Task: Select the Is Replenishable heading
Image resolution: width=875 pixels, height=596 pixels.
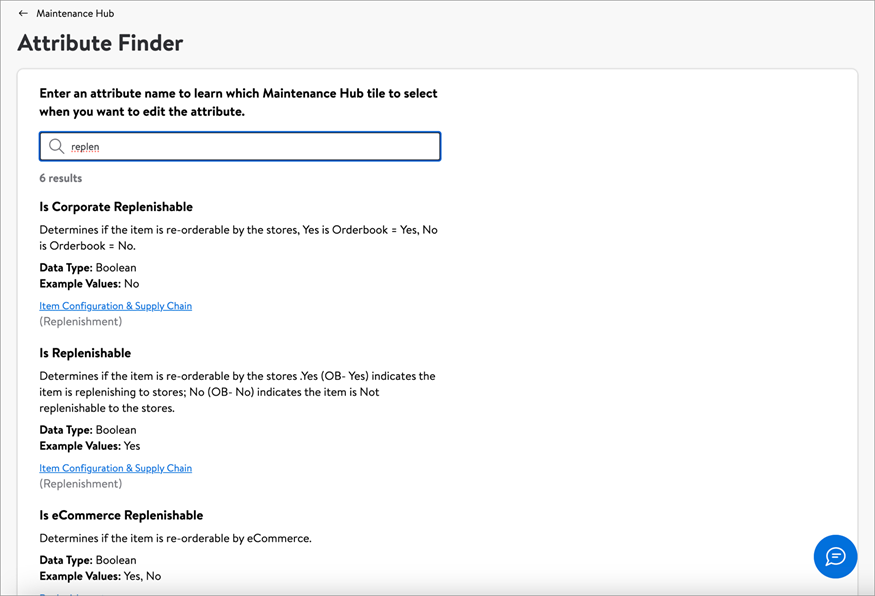Action: click(85, 353)
